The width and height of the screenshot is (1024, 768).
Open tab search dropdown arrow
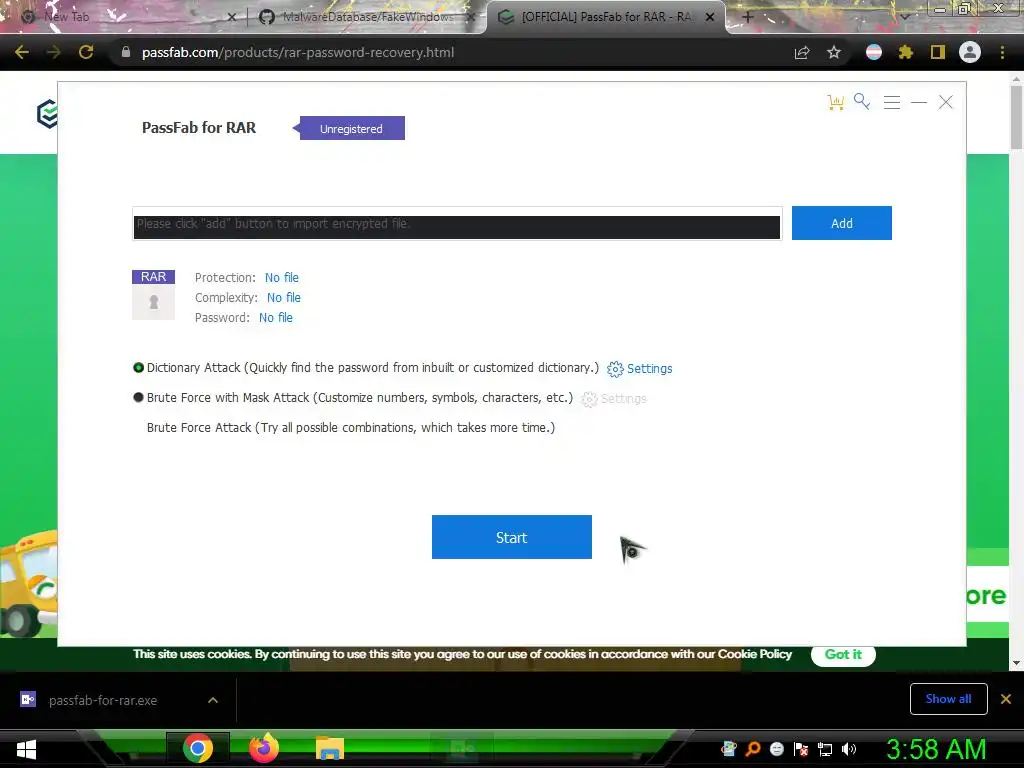[904, 17]
